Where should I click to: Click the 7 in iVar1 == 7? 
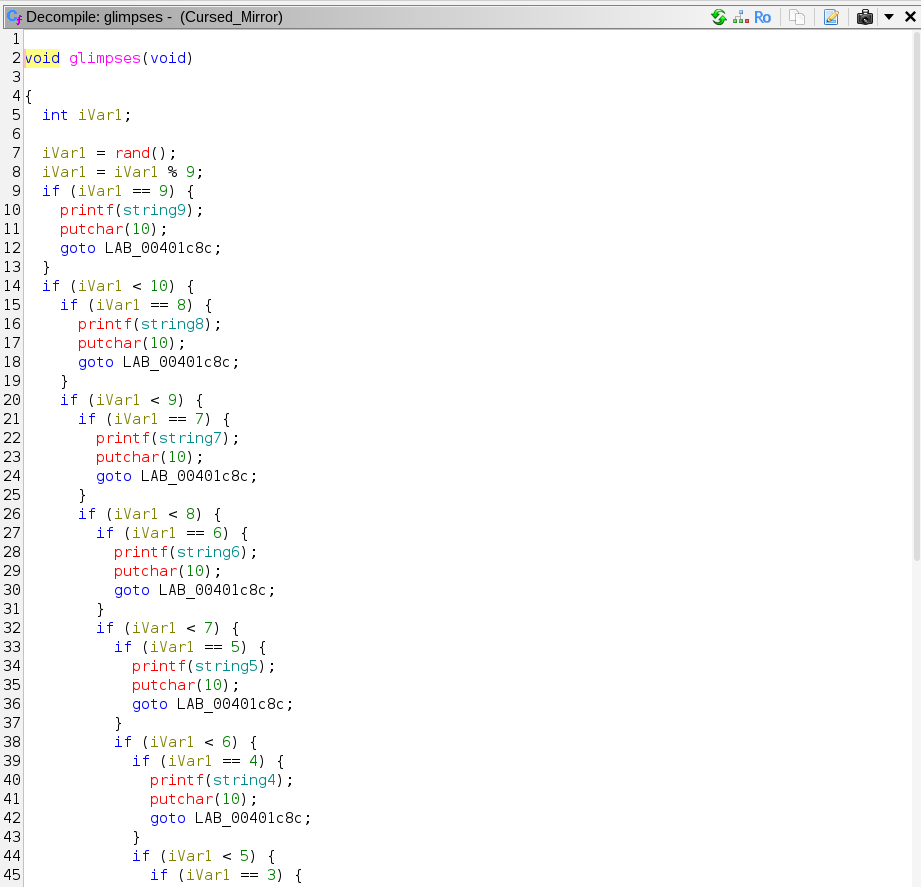coord(200,419)
